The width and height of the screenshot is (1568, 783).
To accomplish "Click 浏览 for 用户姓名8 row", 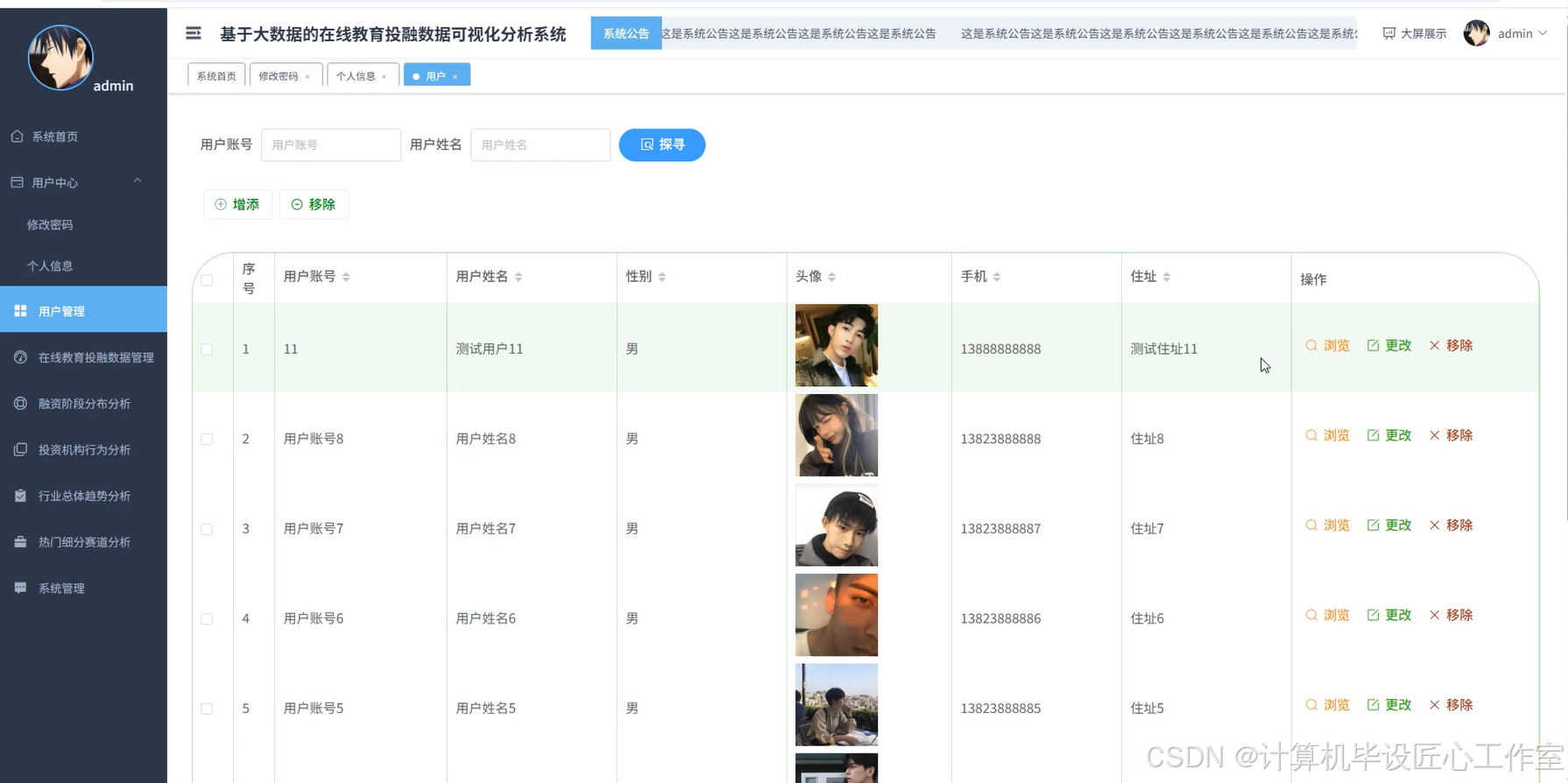I will tap(1327, 435).
